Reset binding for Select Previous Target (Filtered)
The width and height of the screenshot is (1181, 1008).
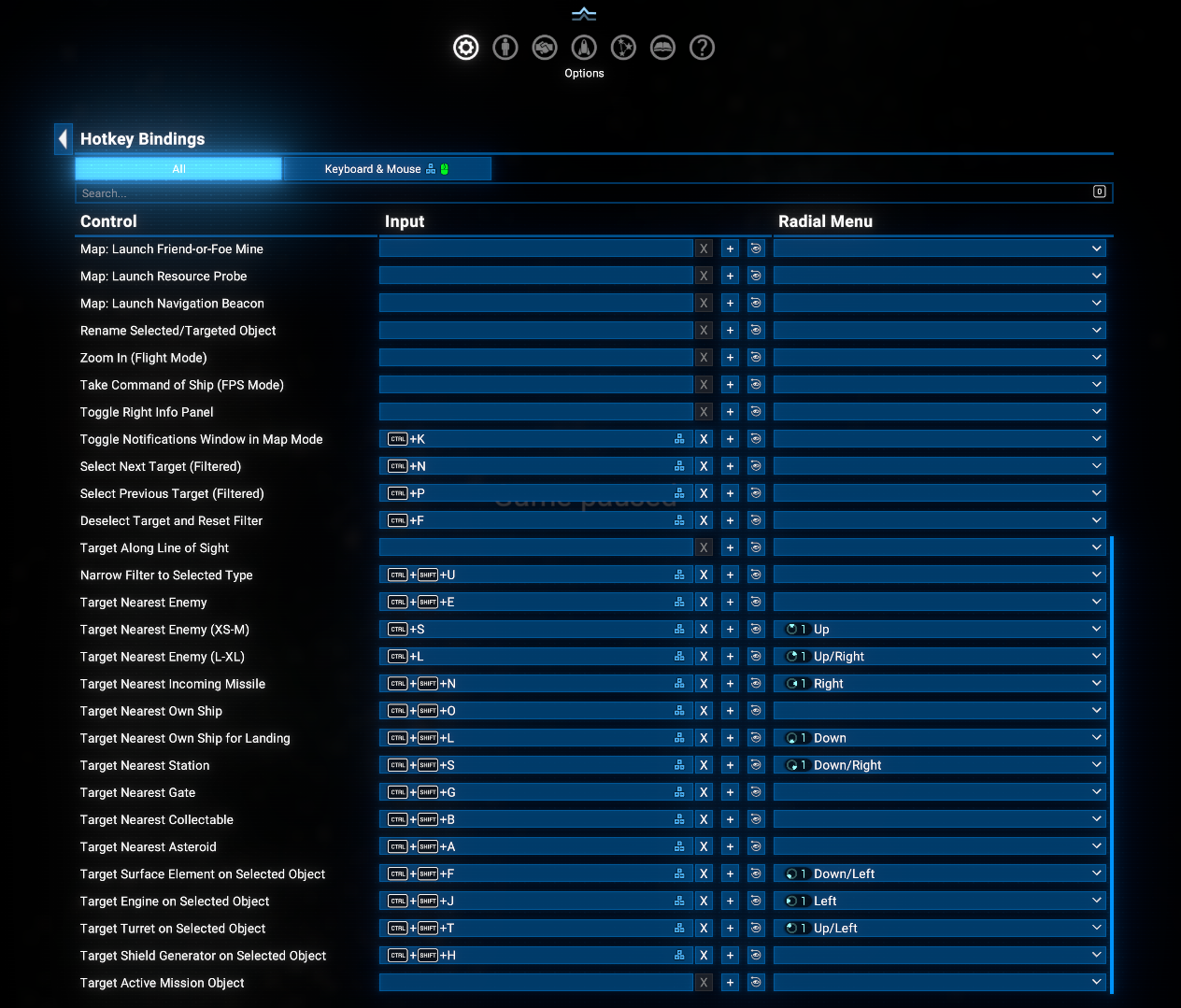pyautogui.click(x=756, y=493)
